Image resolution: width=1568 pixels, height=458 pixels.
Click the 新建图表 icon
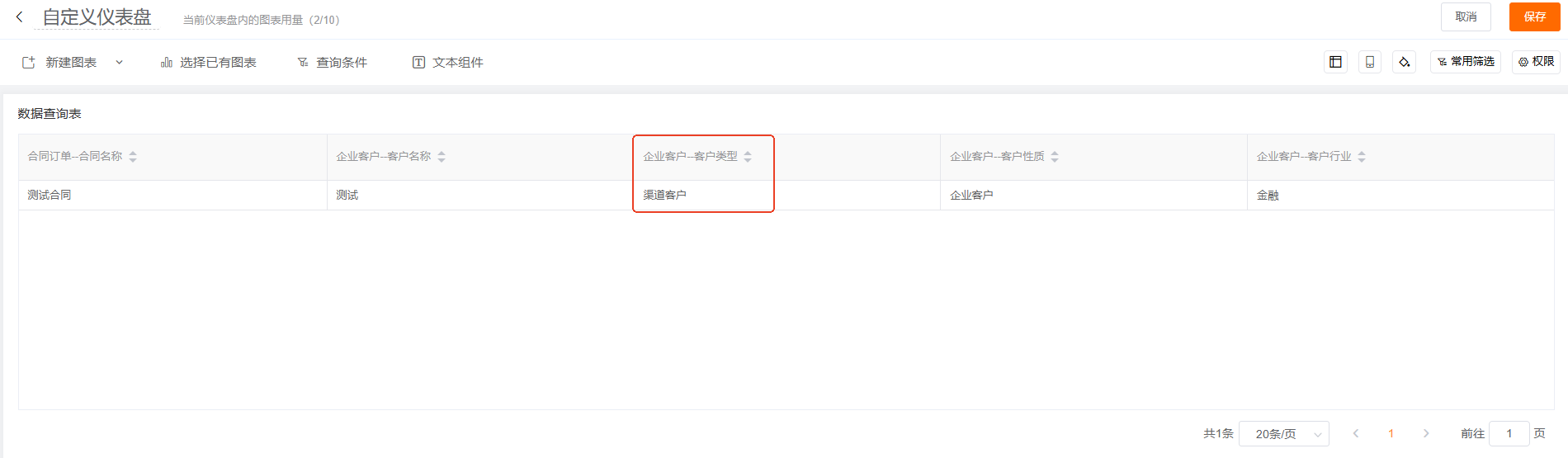pyautogui.click(x=29, y=63)
